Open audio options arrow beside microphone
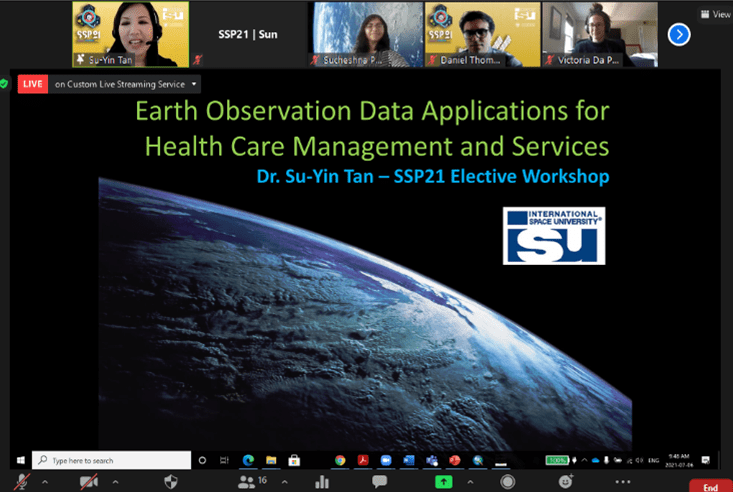 47,481
